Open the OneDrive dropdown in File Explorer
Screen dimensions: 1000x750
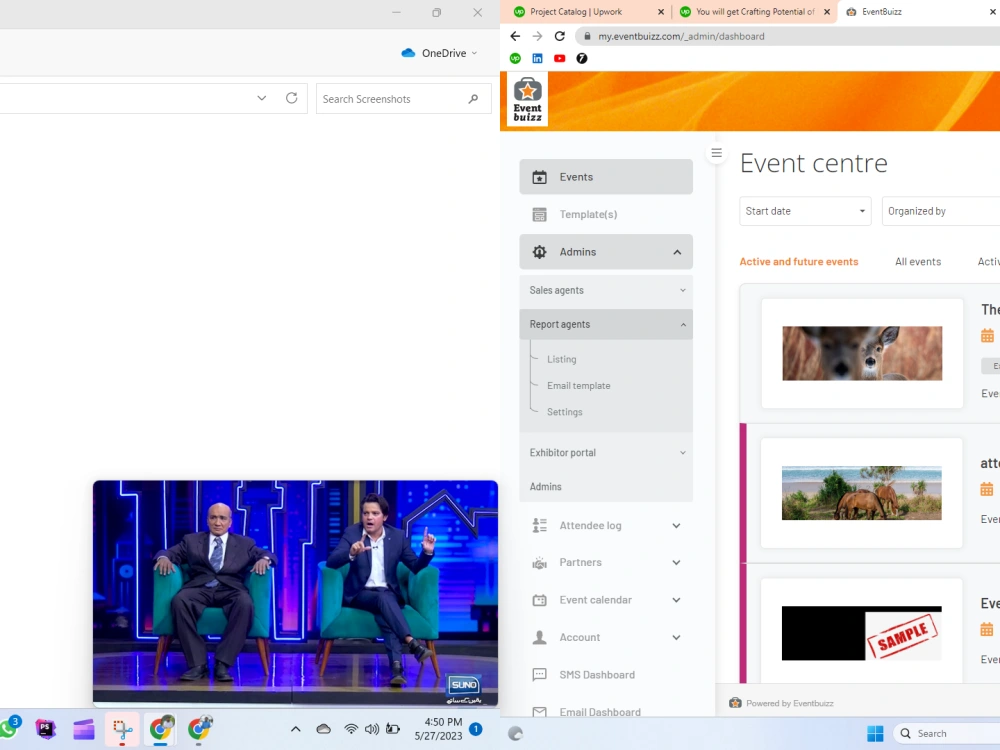point(439,53)
